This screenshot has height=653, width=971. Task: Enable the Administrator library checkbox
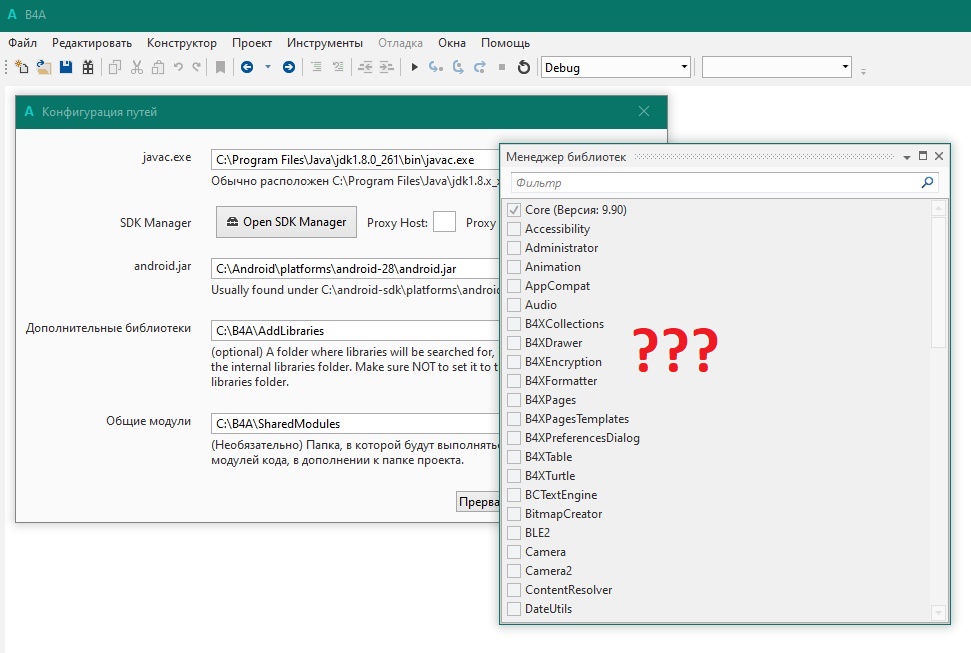click(x=514, y=248)
